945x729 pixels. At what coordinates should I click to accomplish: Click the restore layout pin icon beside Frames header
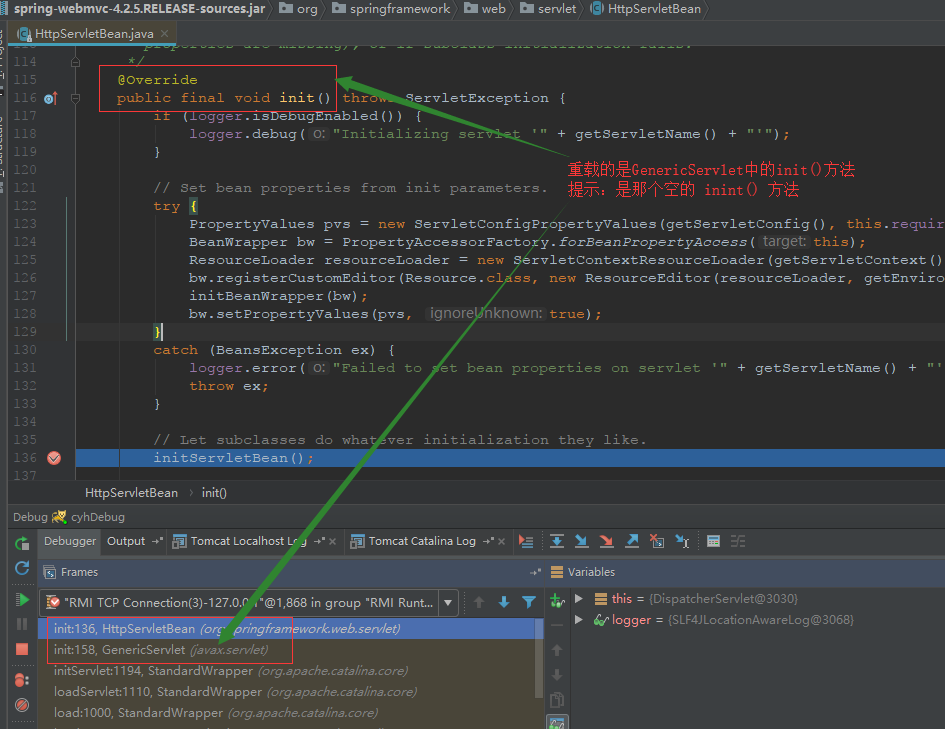pos(535,572)
